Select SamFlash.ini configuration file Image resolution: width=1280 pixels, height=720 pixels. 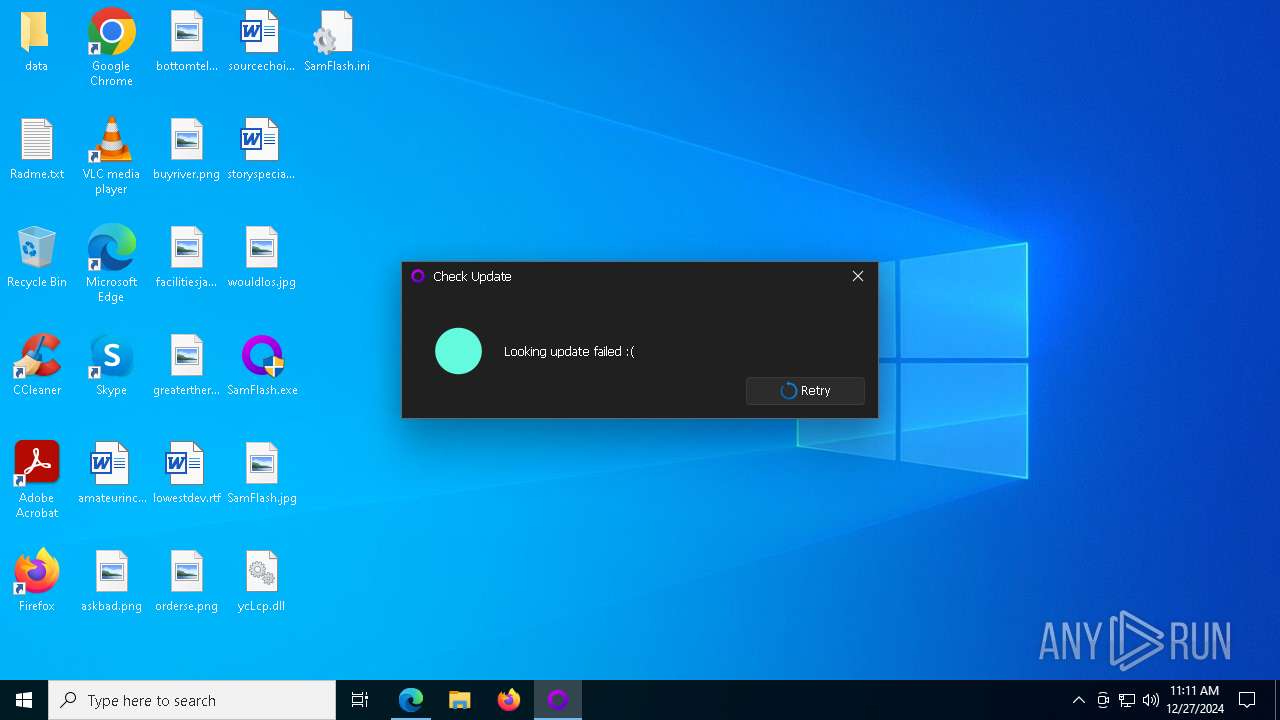[337, 42]
